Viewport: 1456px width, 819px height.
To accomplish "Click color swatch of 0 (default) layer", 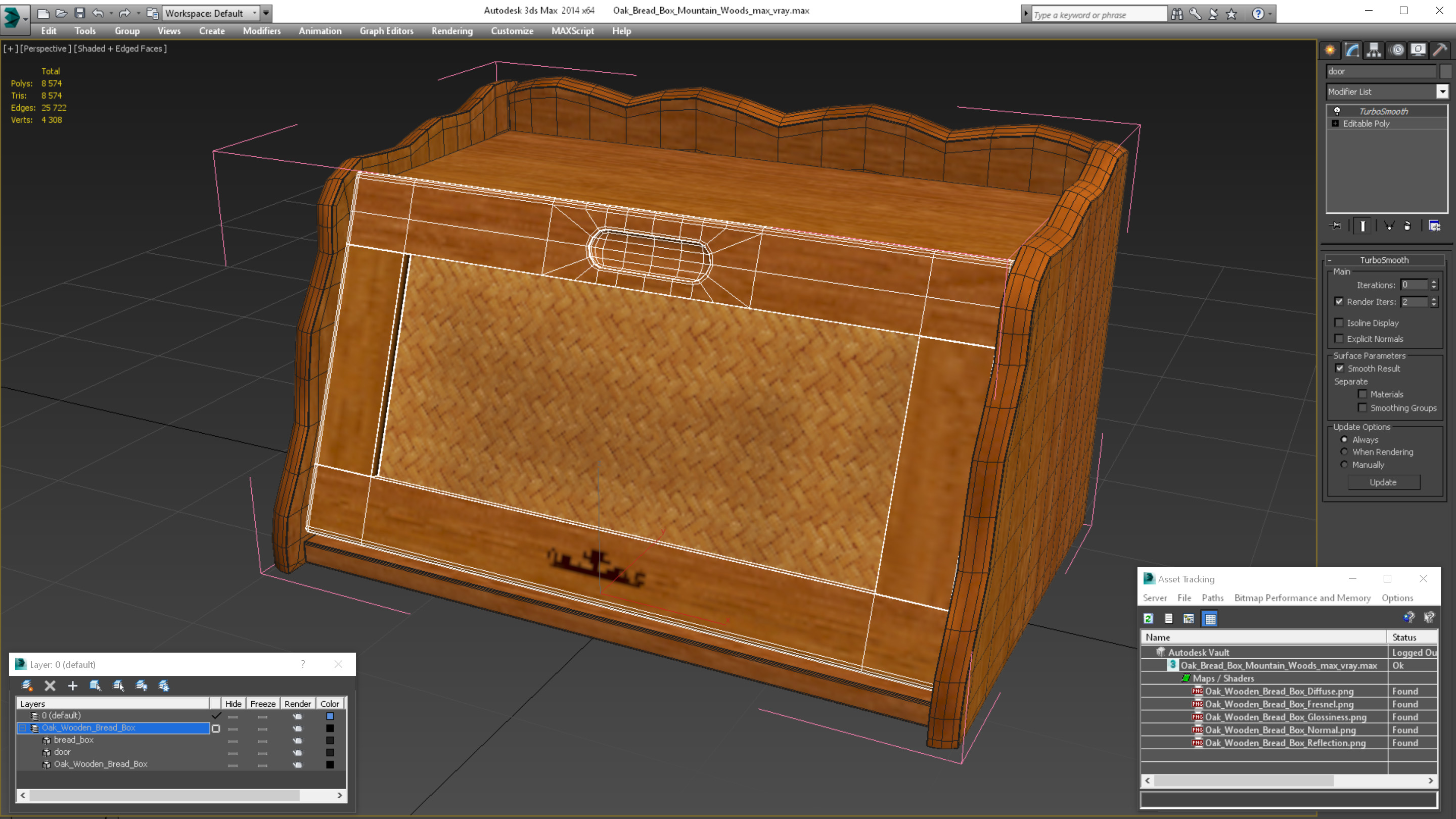I will point(330,716).
